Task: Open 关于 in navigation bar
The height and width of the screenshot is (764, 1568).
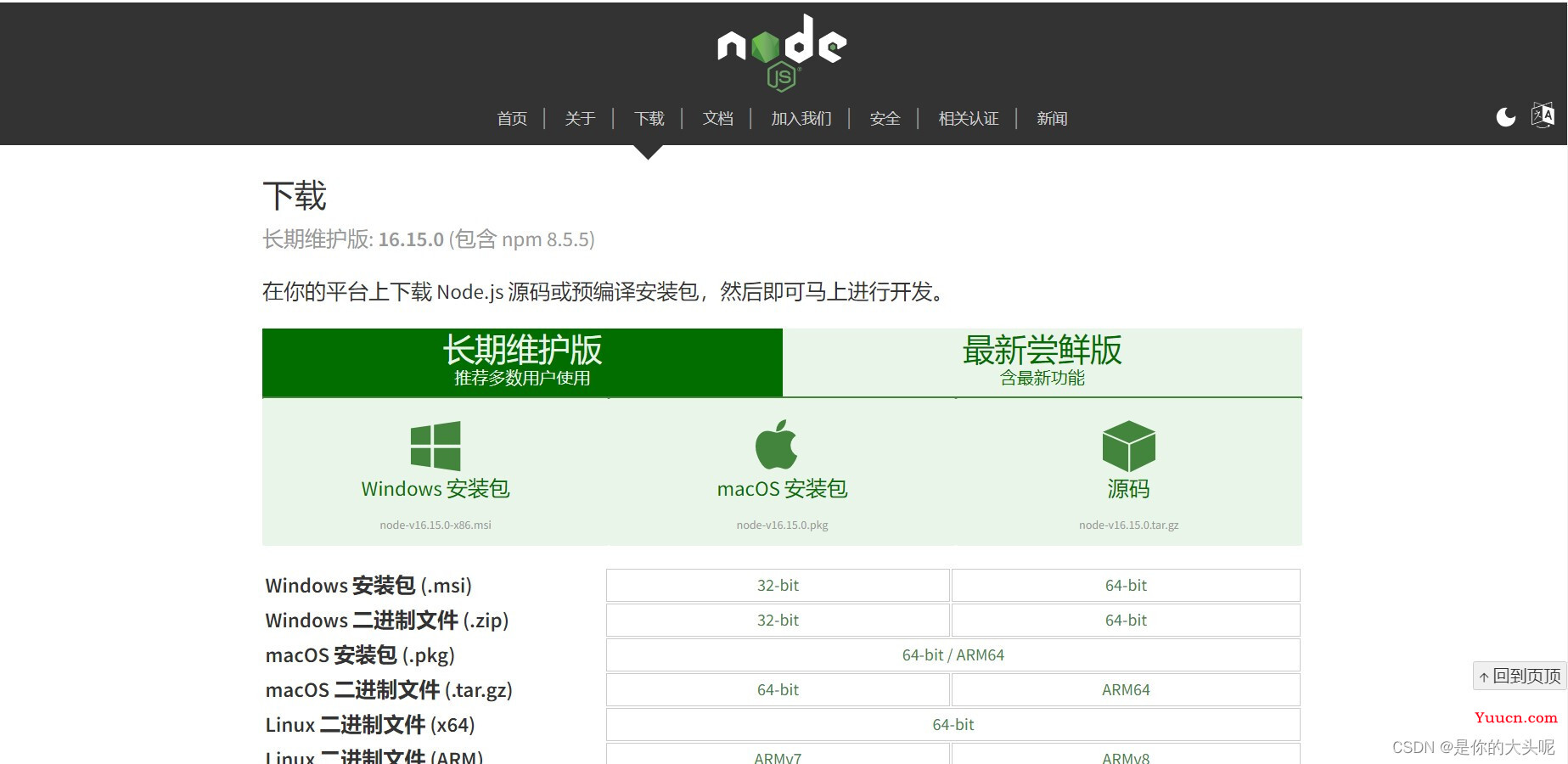Action: 580,119
